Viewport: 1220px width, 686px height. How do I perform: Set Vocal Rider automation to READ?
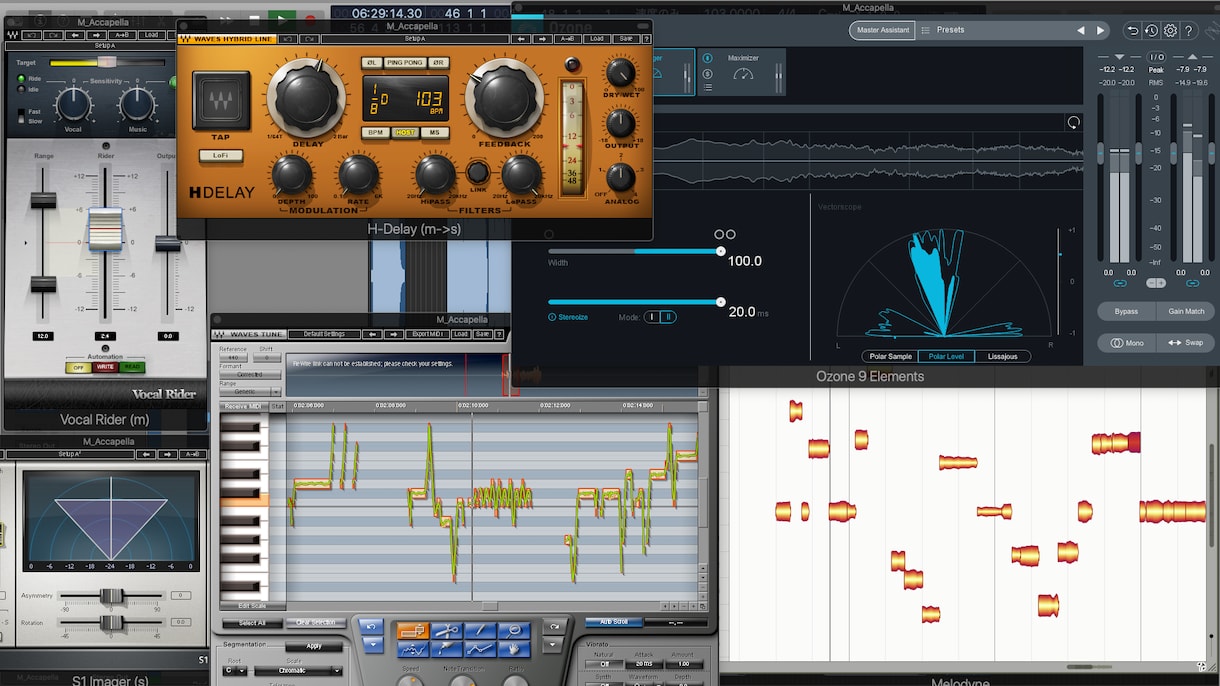coord(133,367)
